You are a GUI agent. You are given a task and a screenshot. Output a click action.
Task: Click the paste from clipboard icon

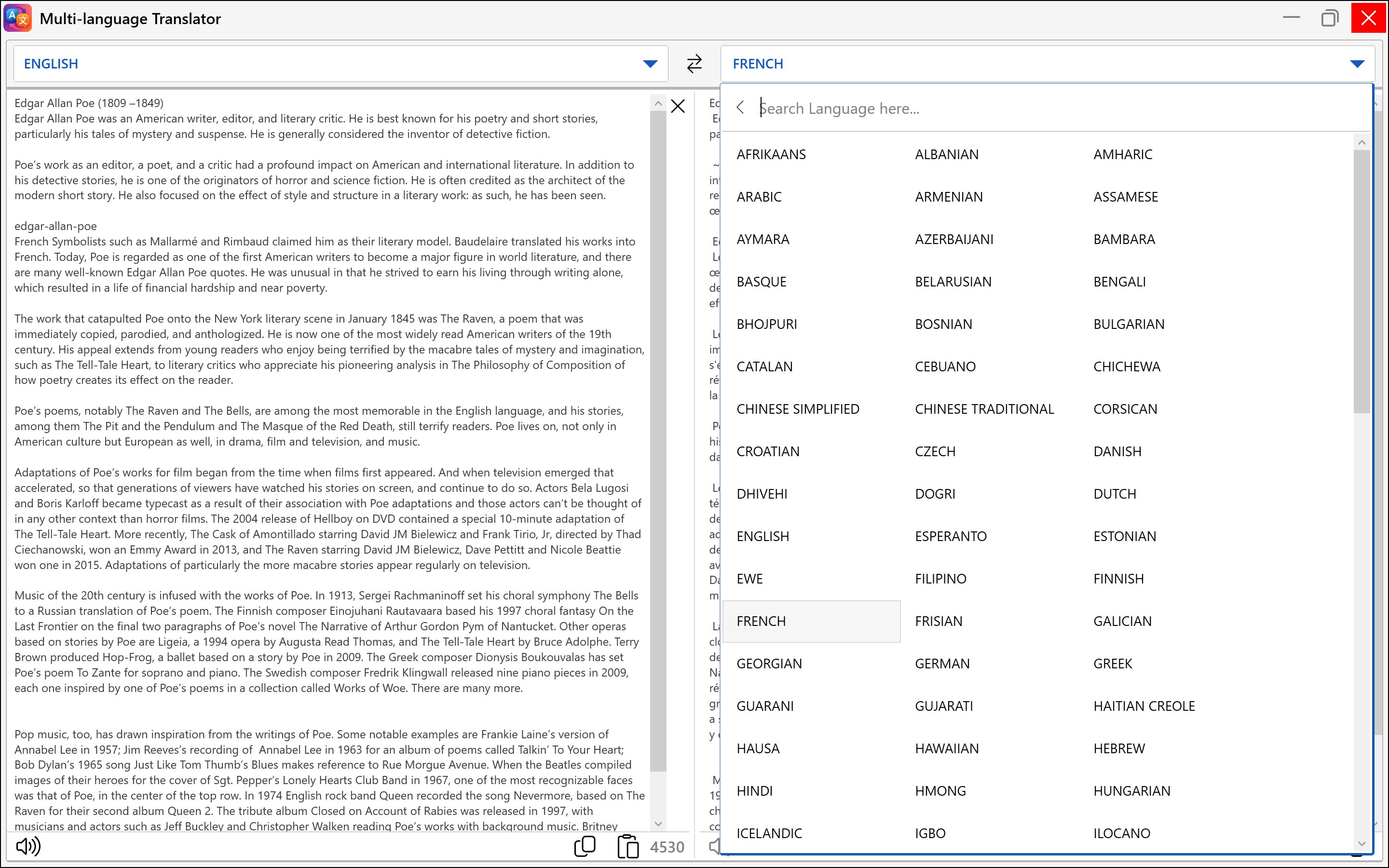click(x=627, y=846)
